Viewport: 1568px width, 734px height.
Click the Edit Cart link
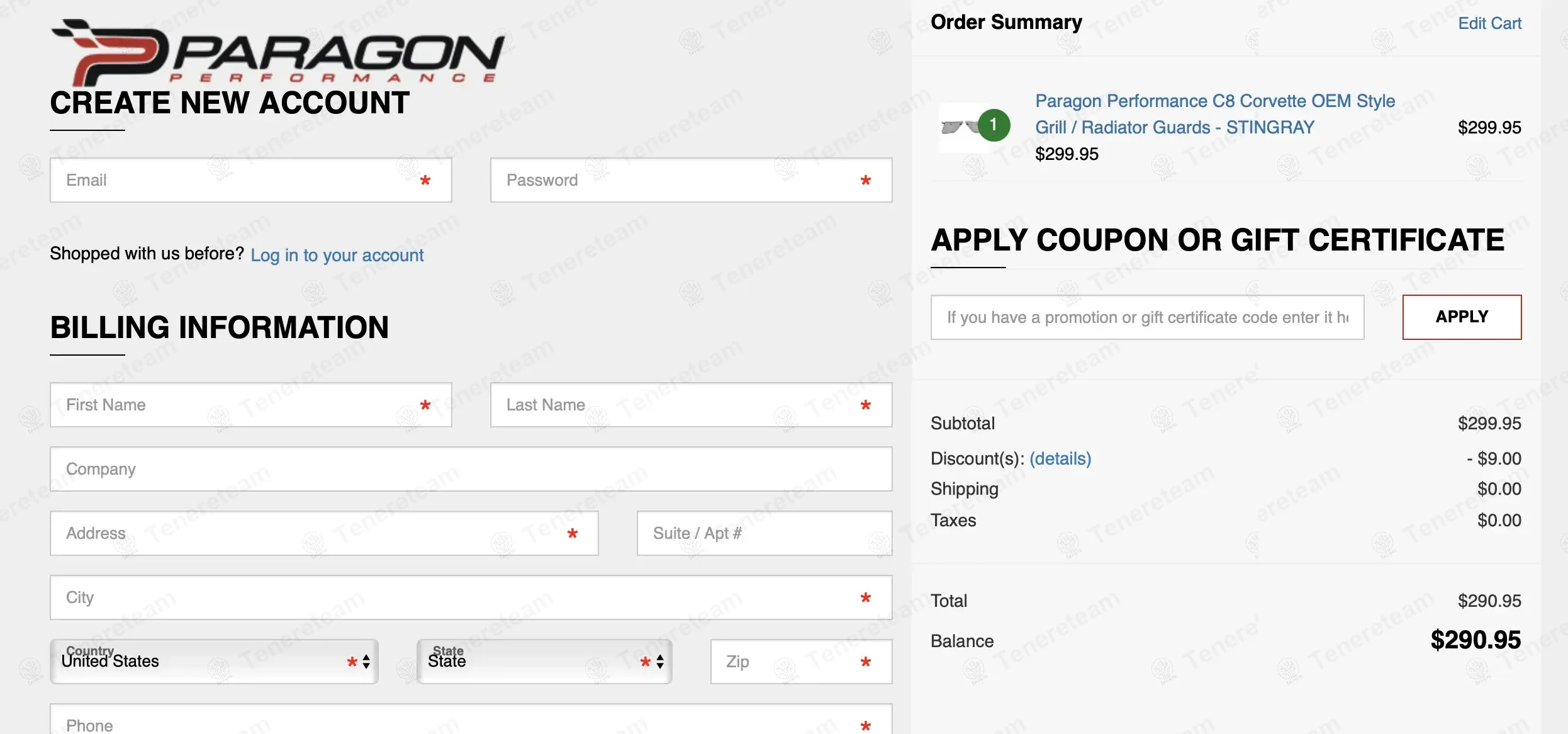coord(1489,23)
